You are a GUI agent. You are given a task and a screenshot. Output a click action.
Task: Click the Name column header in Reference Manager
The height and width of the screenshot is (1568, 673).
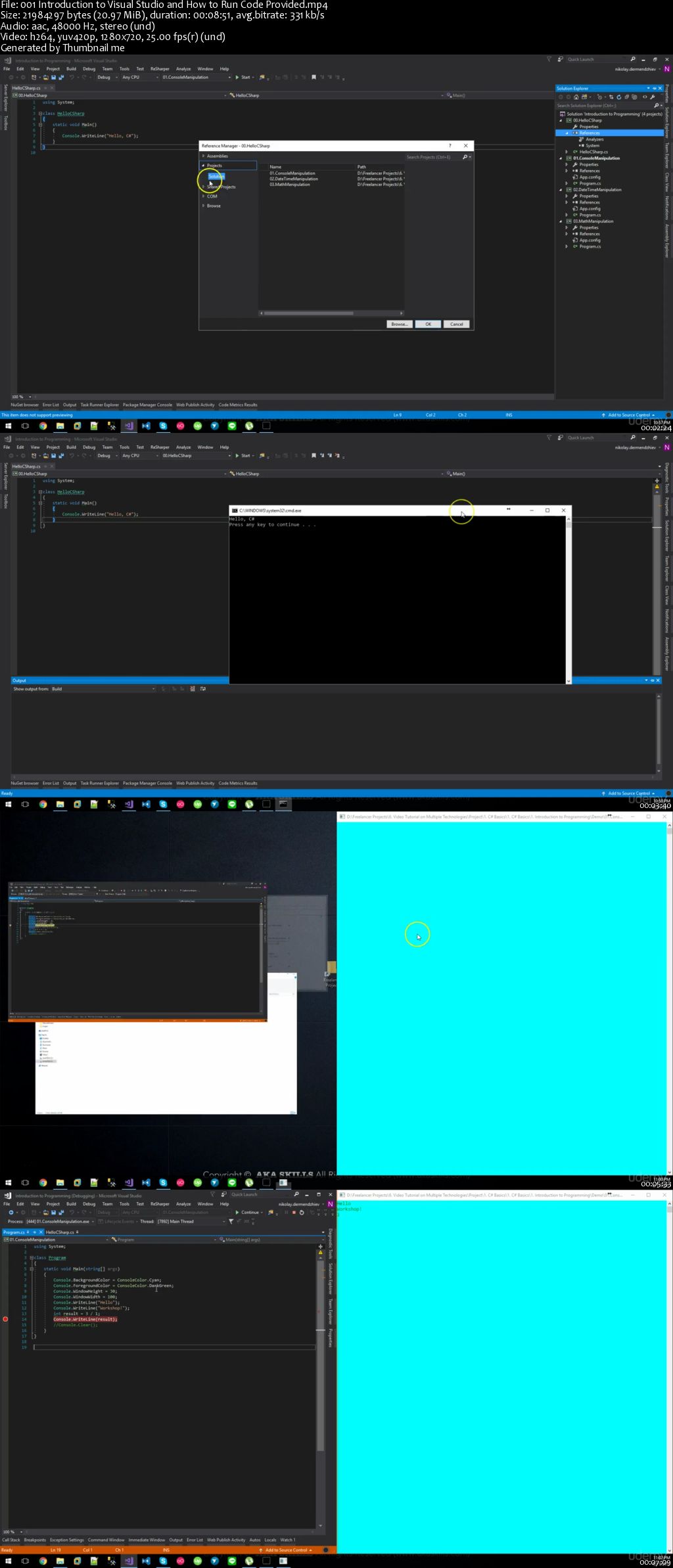(275, 167)
